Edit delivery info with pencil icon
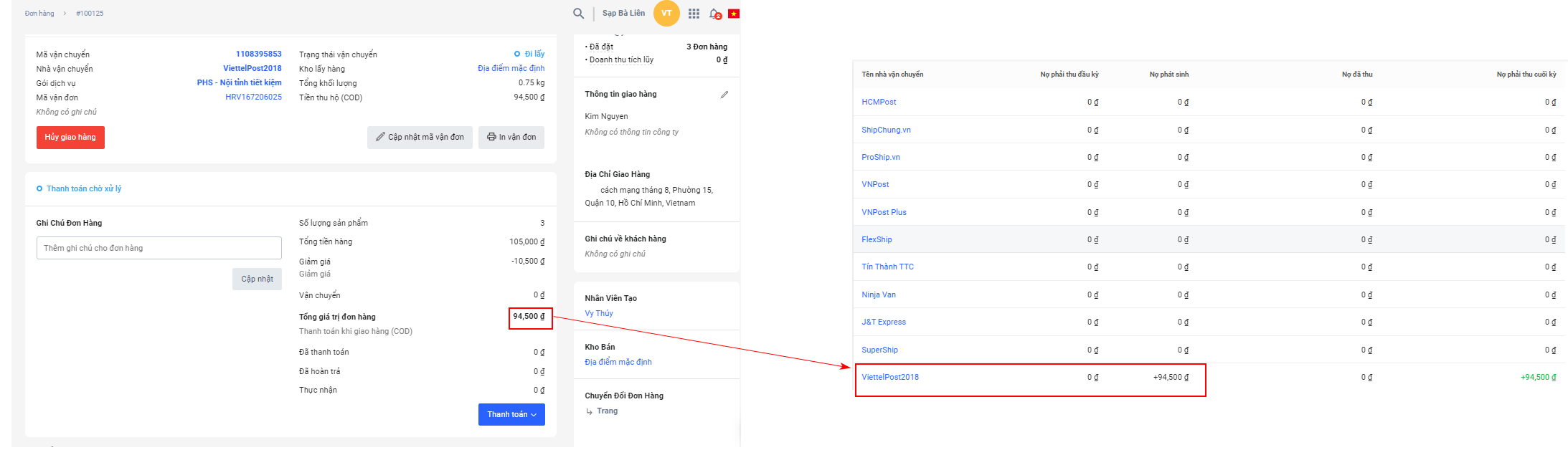1568x450 pixels. tap(724, 95)
